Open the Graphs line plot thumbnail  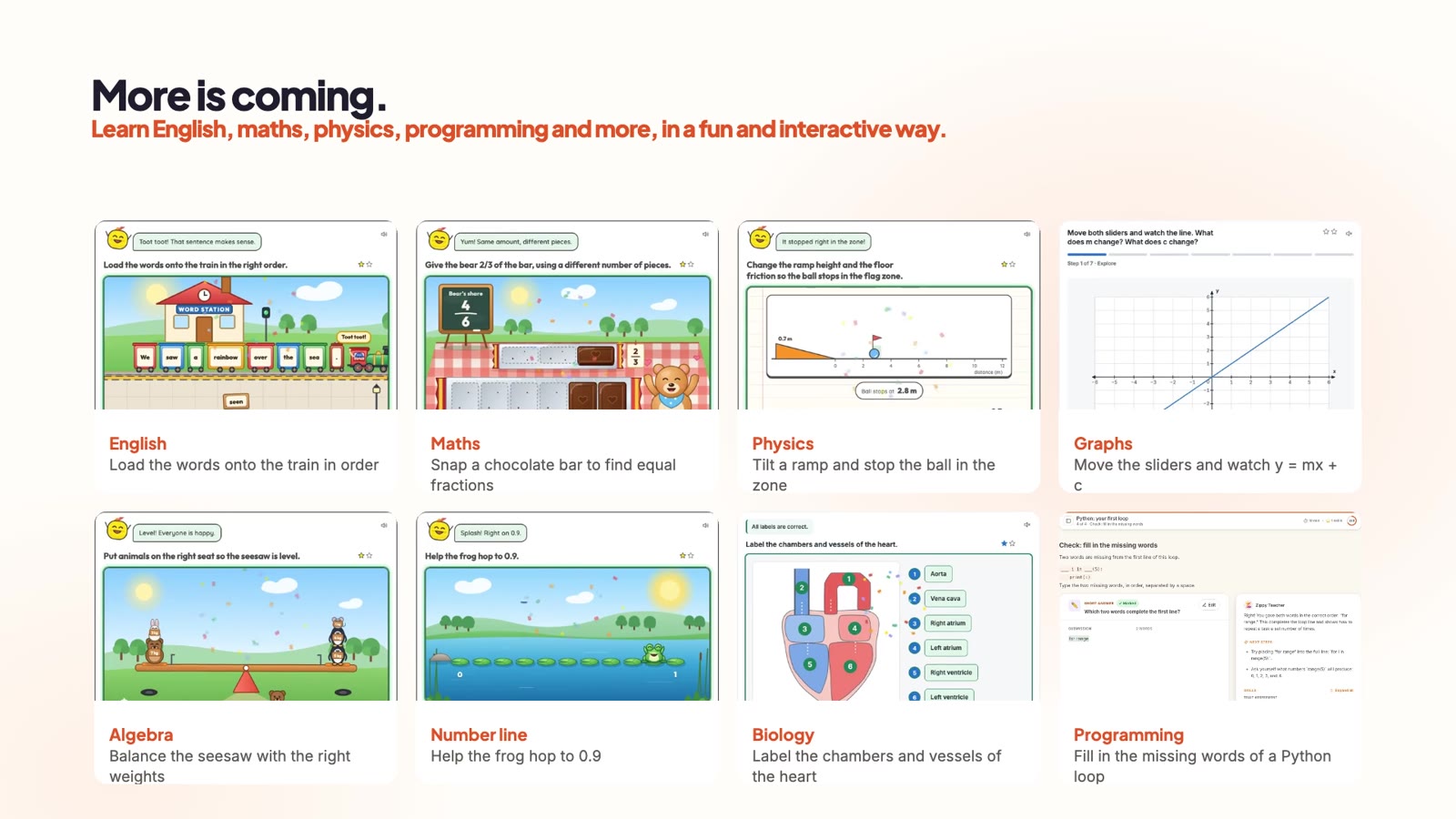point(1210,315)
